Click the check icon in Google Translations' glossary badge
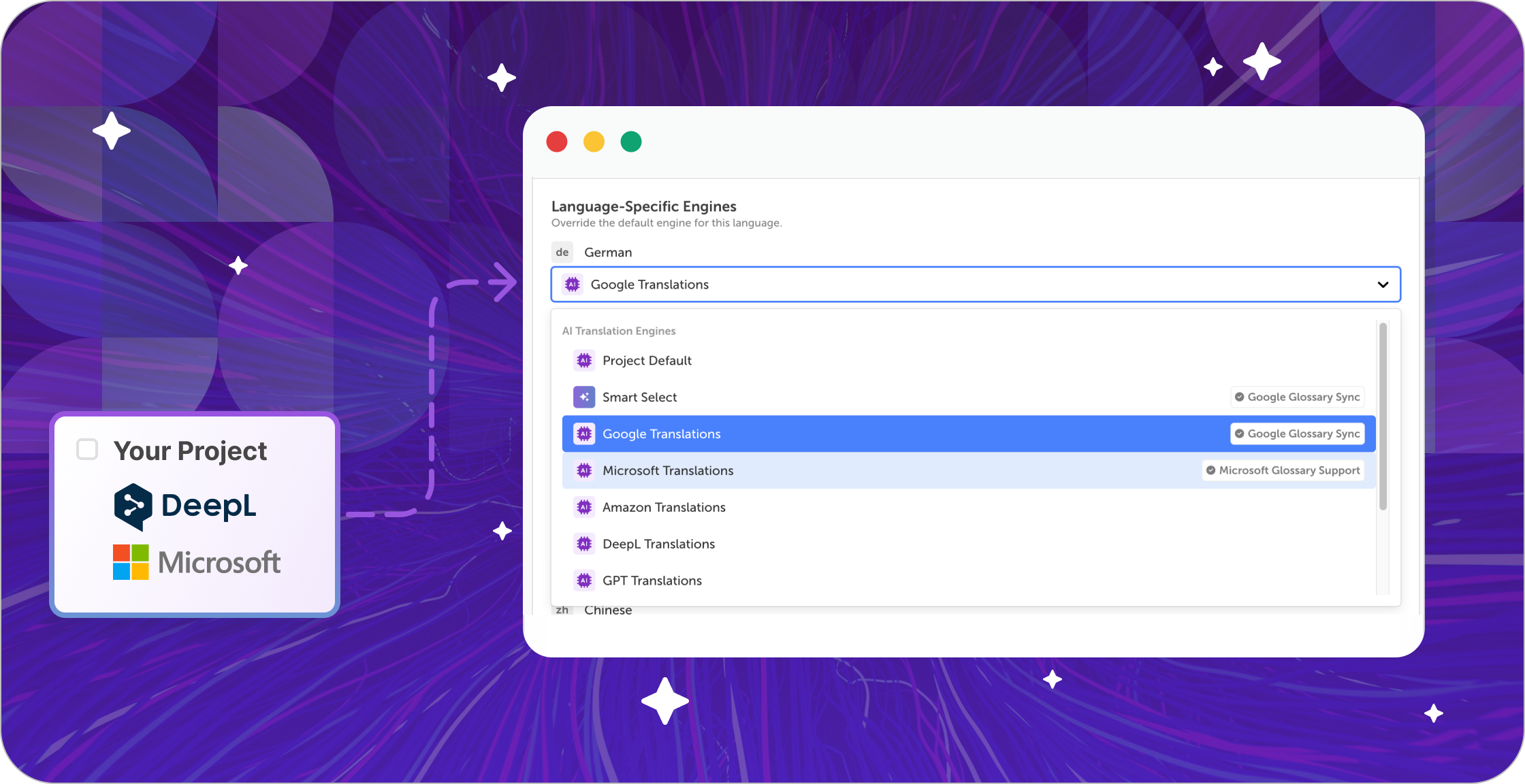The width and height of the screenshot is (1525, 784). coord(1240,434)
